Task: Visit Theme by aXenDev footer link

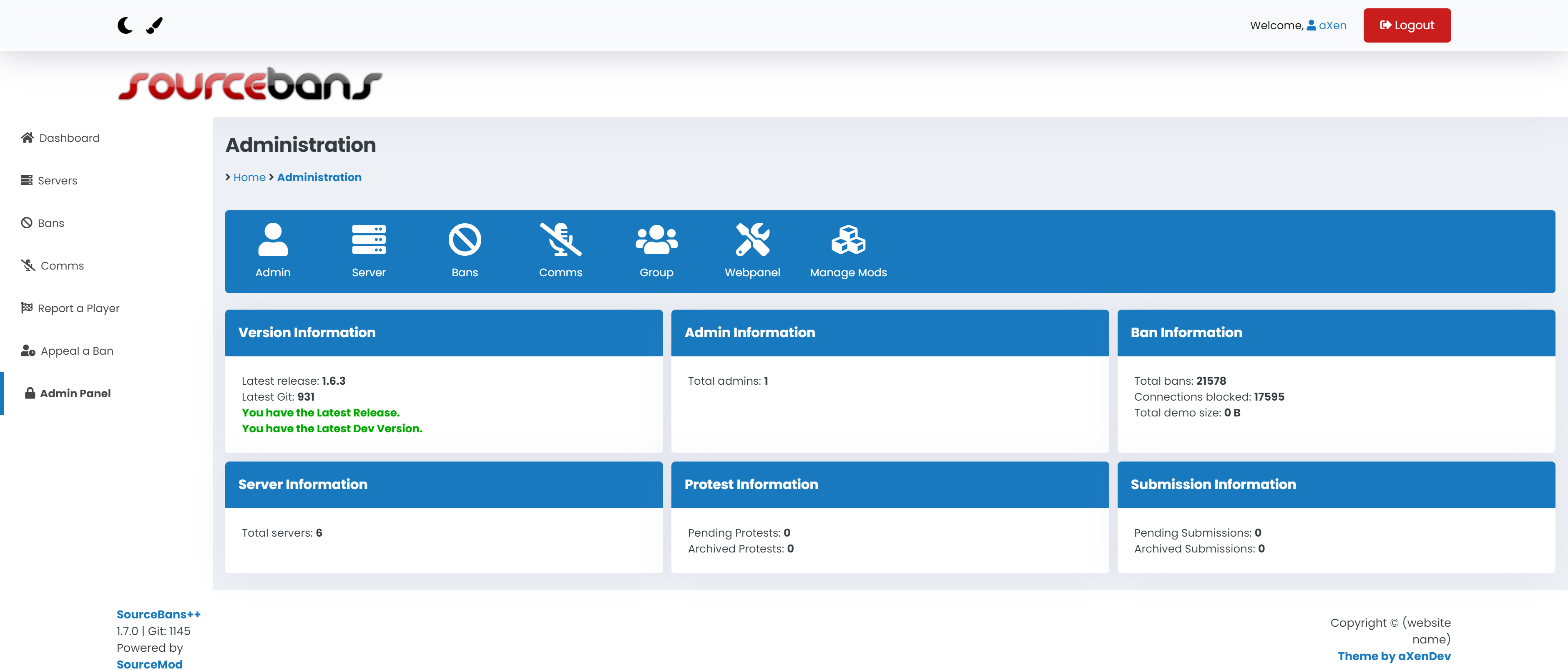Action: point(1393,656)
